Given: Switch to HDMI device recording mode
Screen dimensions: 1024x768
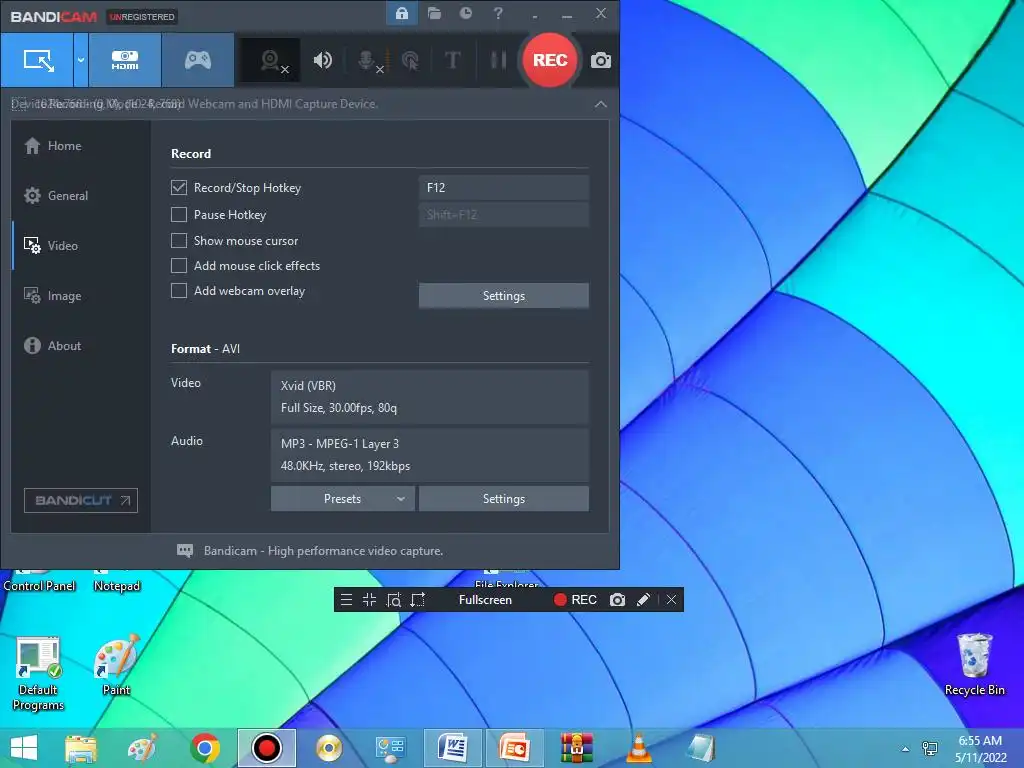Looking at the screenshot, I should pyautogui.click(x=125, y=60).
